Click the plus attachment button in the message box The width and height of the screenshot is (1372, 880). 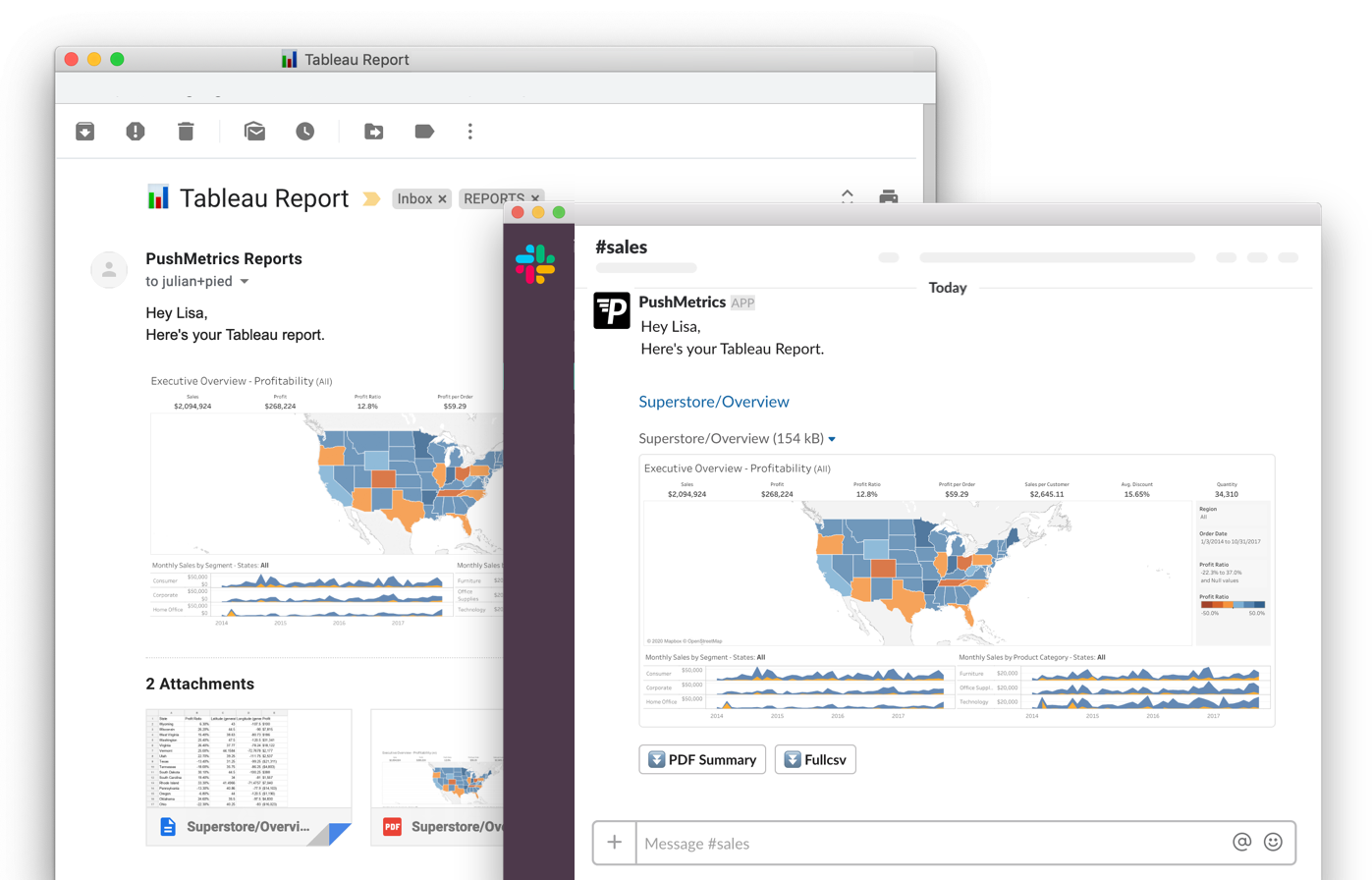click(615, 843)
